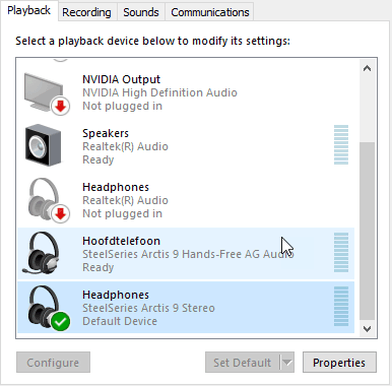392x386 pixels.
Task: Click the 'Default Device' status text
Action: [x=120, y=321]
